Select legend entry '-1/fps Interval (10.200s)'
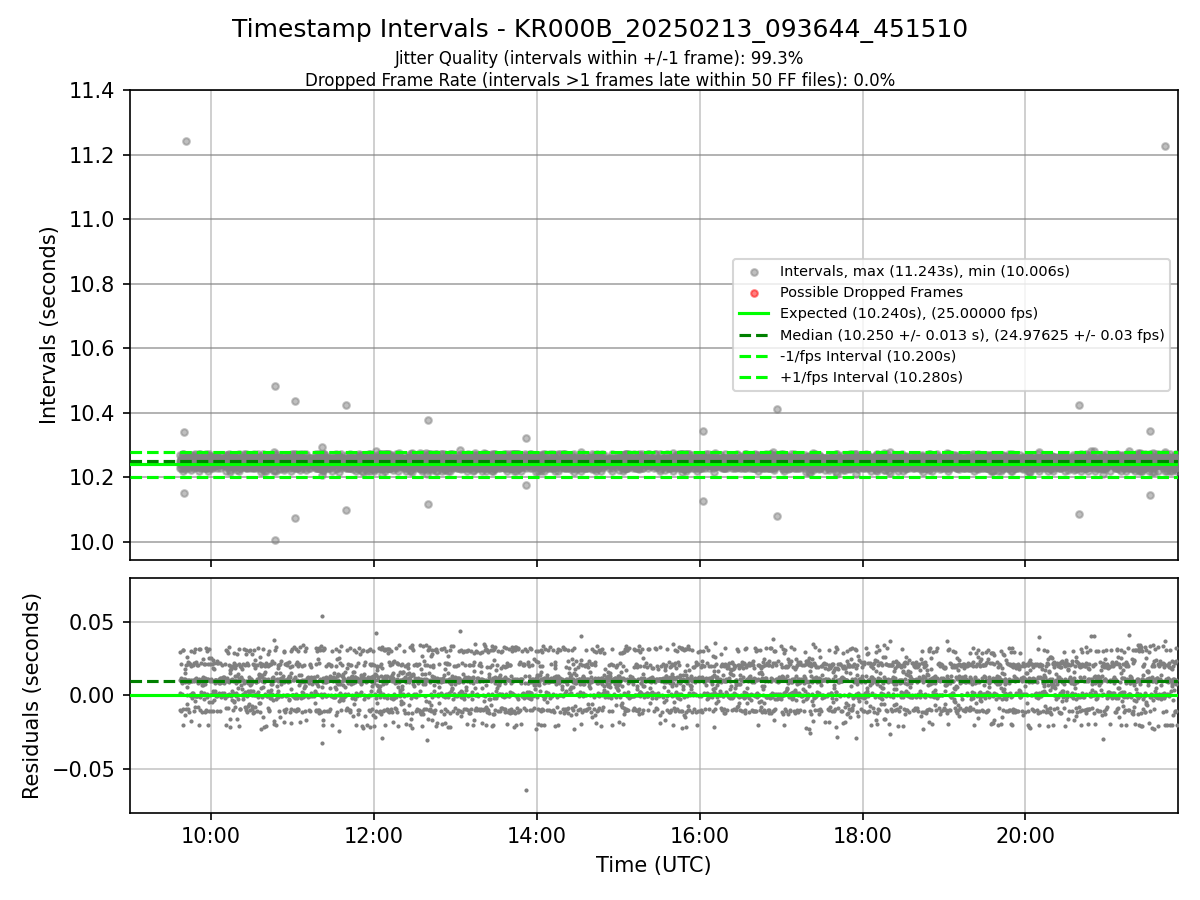Viewport: 1200px width, 900px height. [x=868, y=356]
